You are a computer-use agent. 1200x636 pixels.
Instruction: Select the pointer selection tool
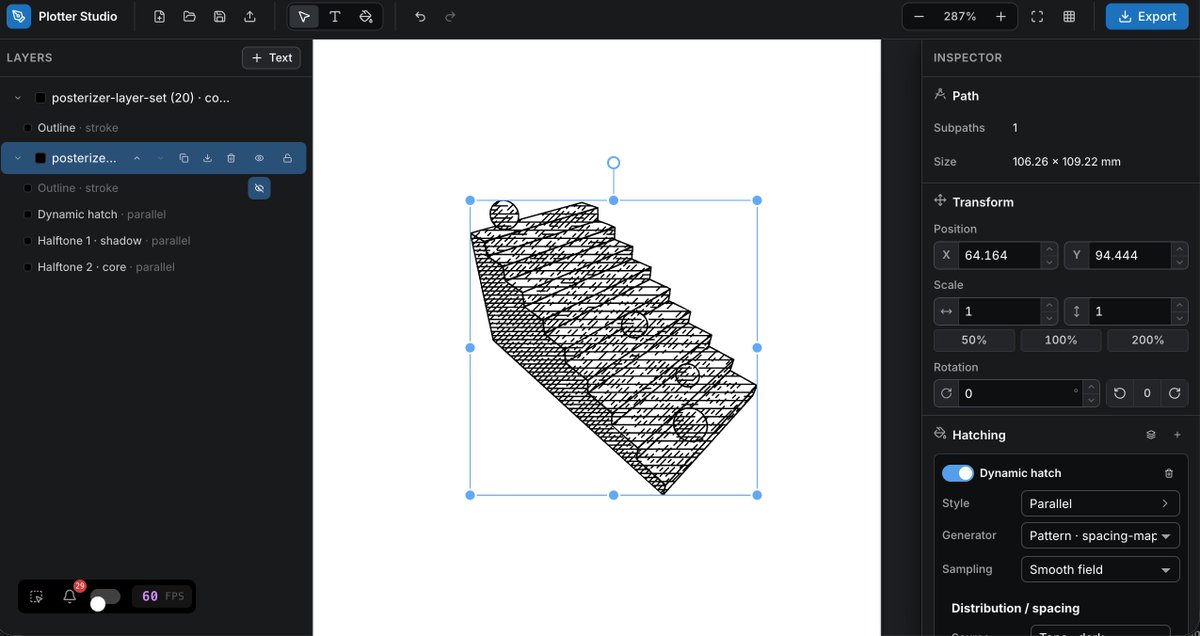pos(304,16)
